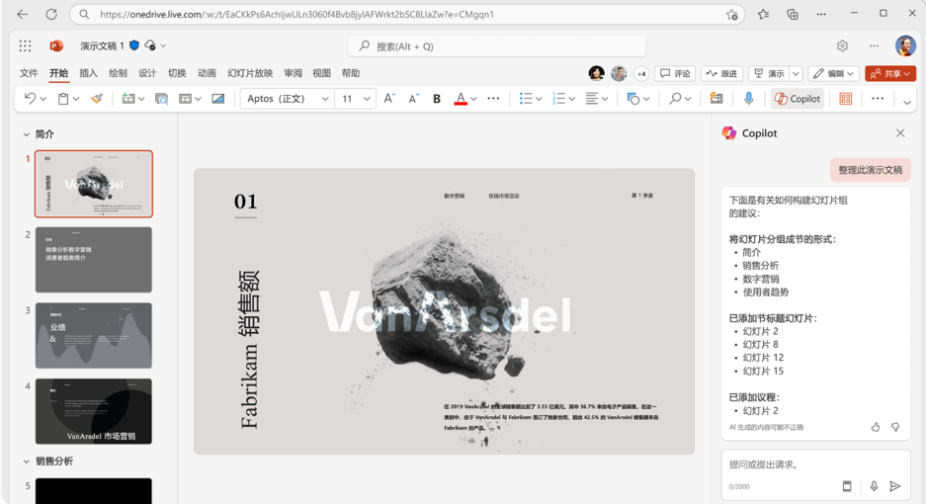Show the +4 additional collaborators
Image resolution: width=926 pixels, height=504 pixels.
click(641, 73)
